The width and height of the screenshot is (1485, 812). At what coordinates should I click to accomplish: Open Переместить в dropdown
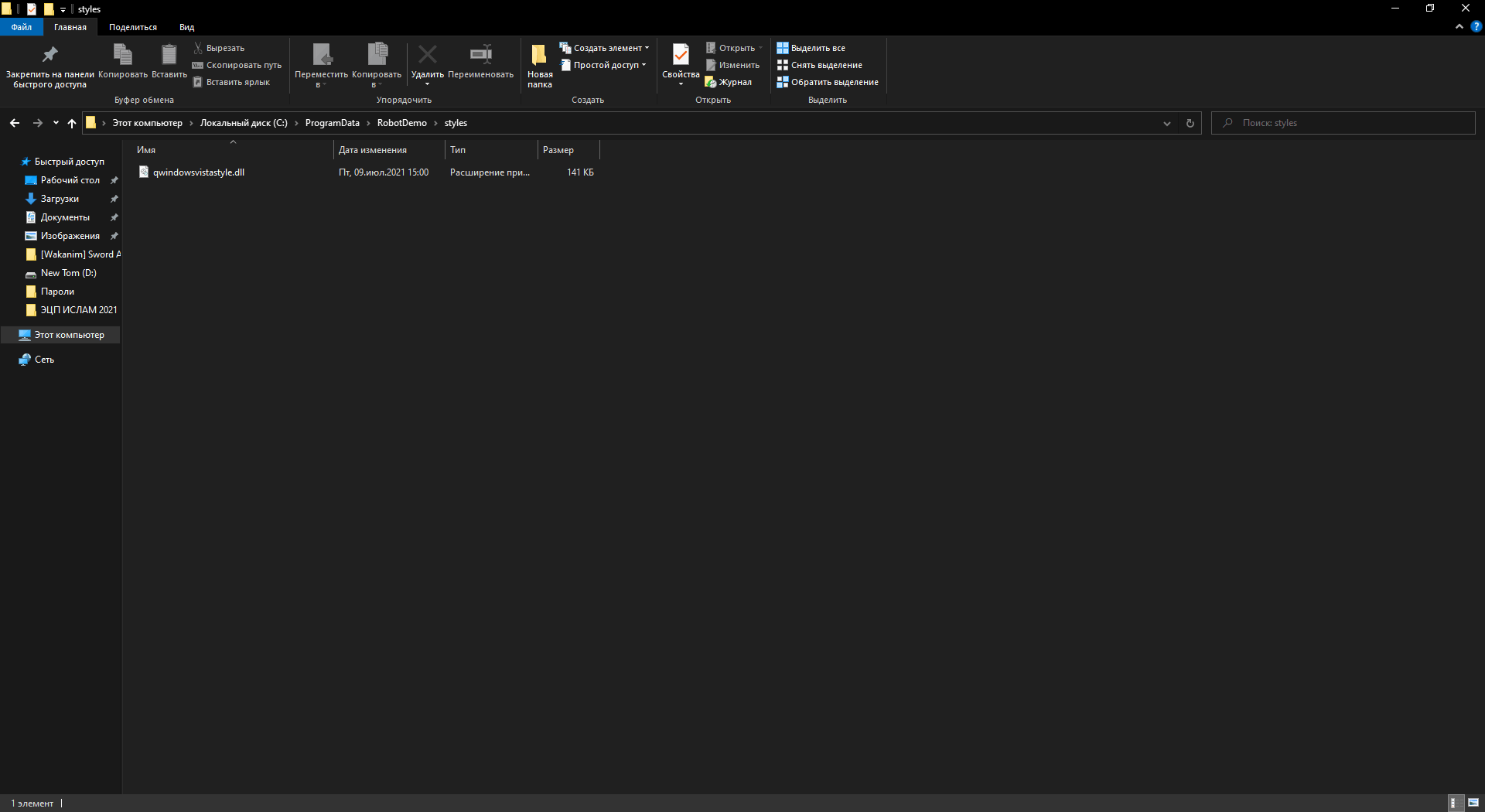[321, 66]
